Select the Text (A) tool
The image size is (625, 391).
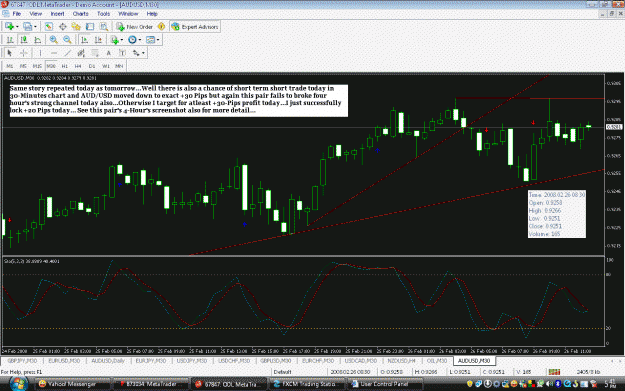[108, 53]
